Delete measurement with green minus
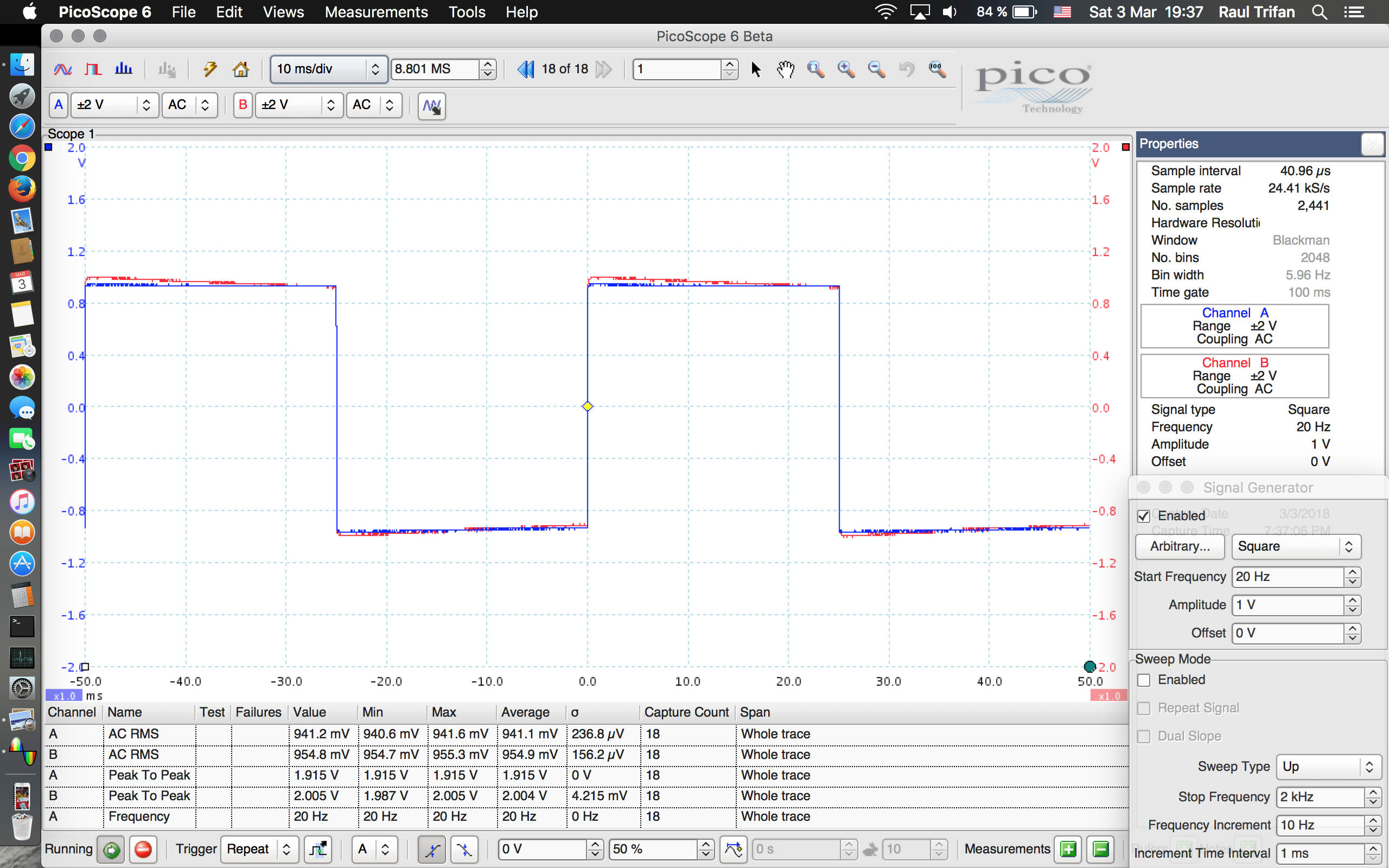Viewport: 1389px width, 868px height. [1101, 850]
